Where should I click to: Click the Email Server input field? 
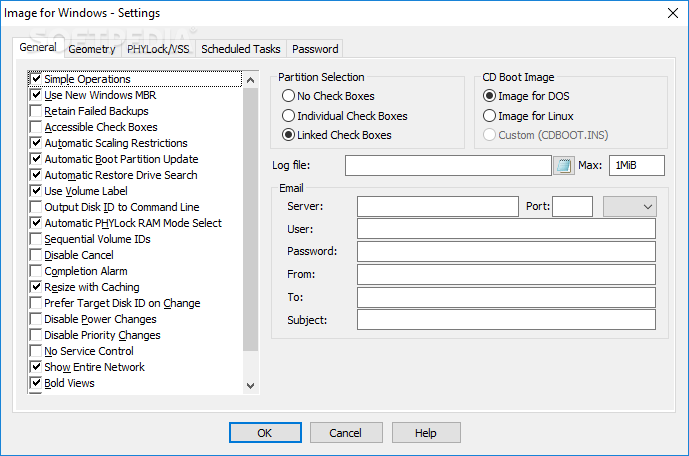pos(438,206)
